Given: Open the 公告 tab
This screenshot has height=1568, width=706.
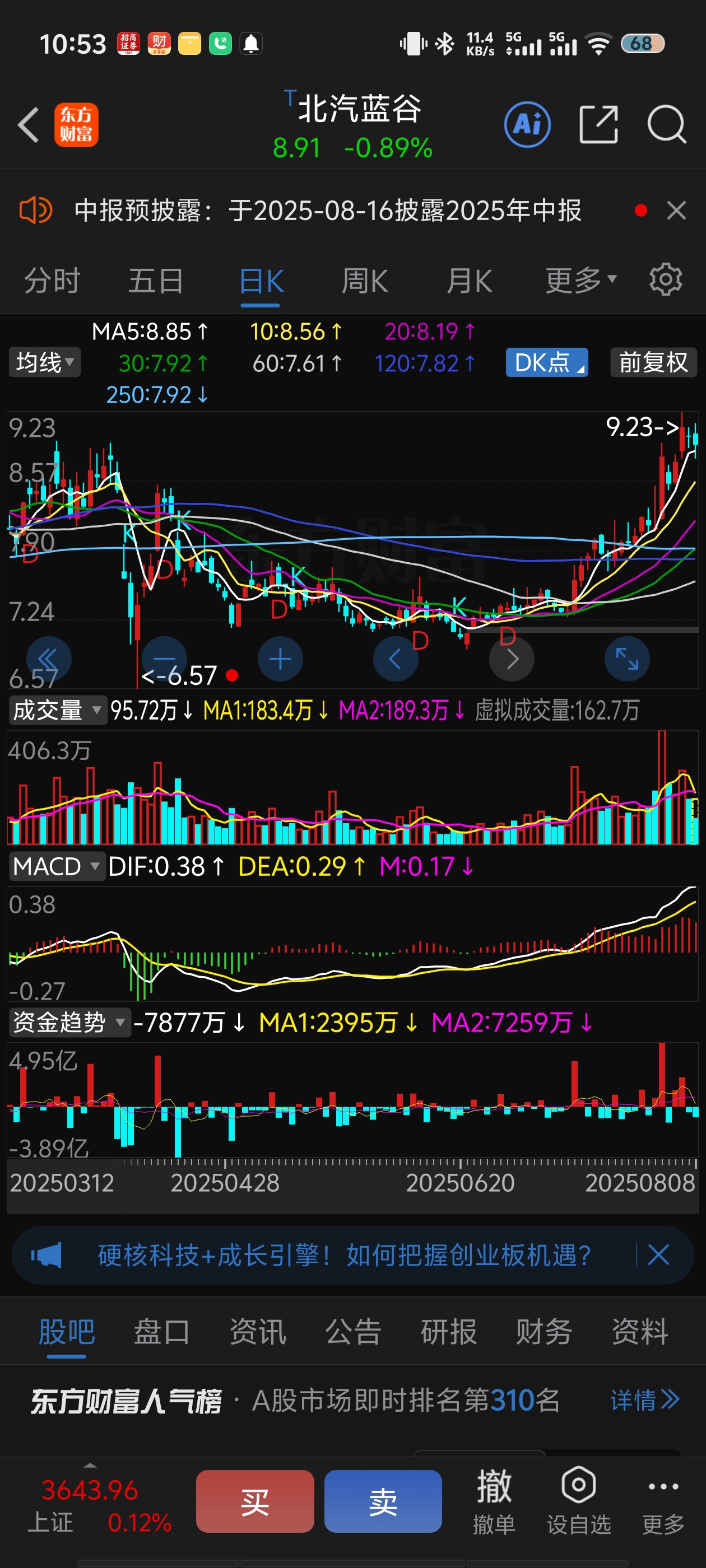Looking at the screenshot, I should click(354, 1332).
